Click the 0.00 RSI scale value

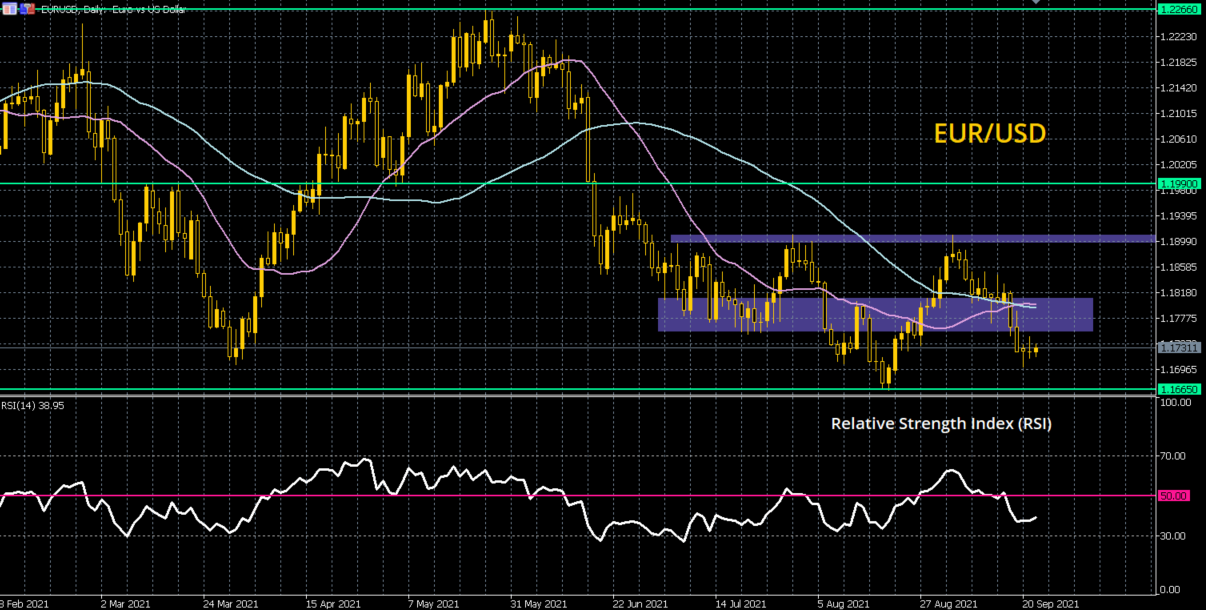pyautogui.click(x=1172, y=588)
